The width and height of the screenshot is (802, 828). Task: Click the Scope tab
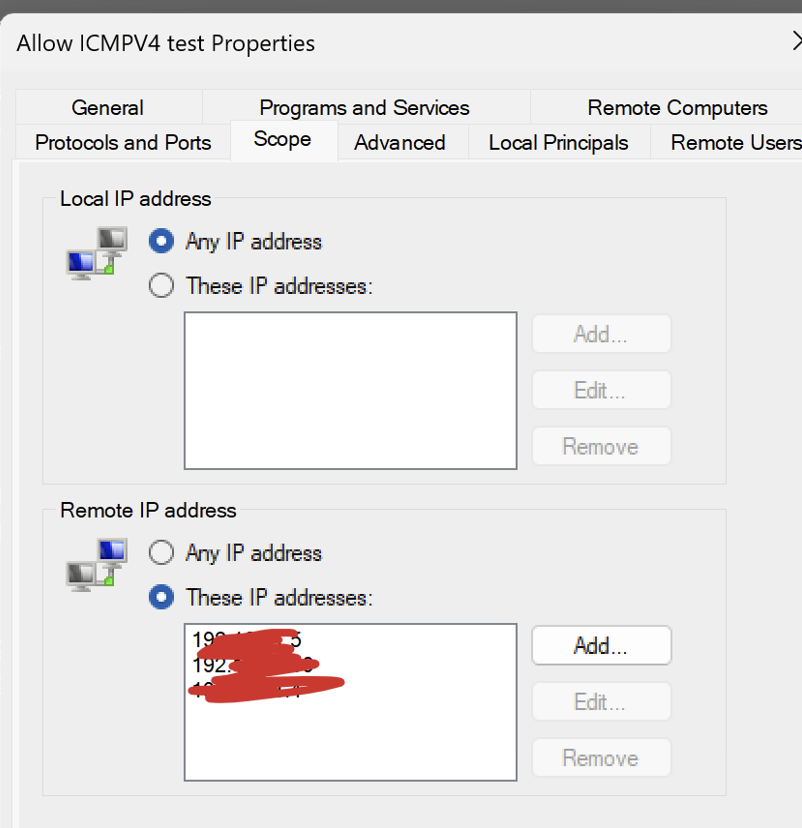coord(282,139)
